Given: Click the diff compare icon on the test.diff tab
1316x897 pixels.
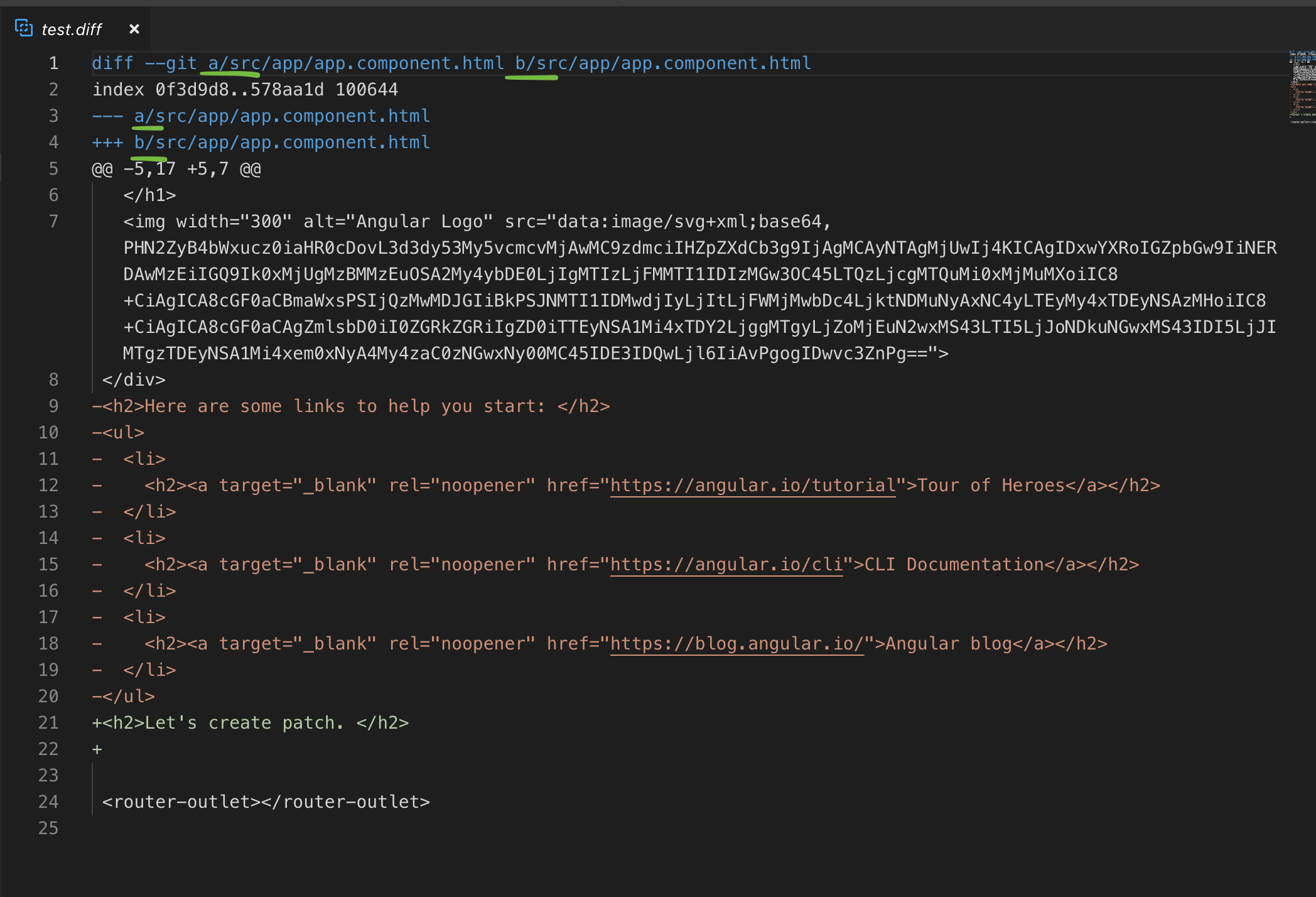Looking at the screenshot, I should pos(24,28).
